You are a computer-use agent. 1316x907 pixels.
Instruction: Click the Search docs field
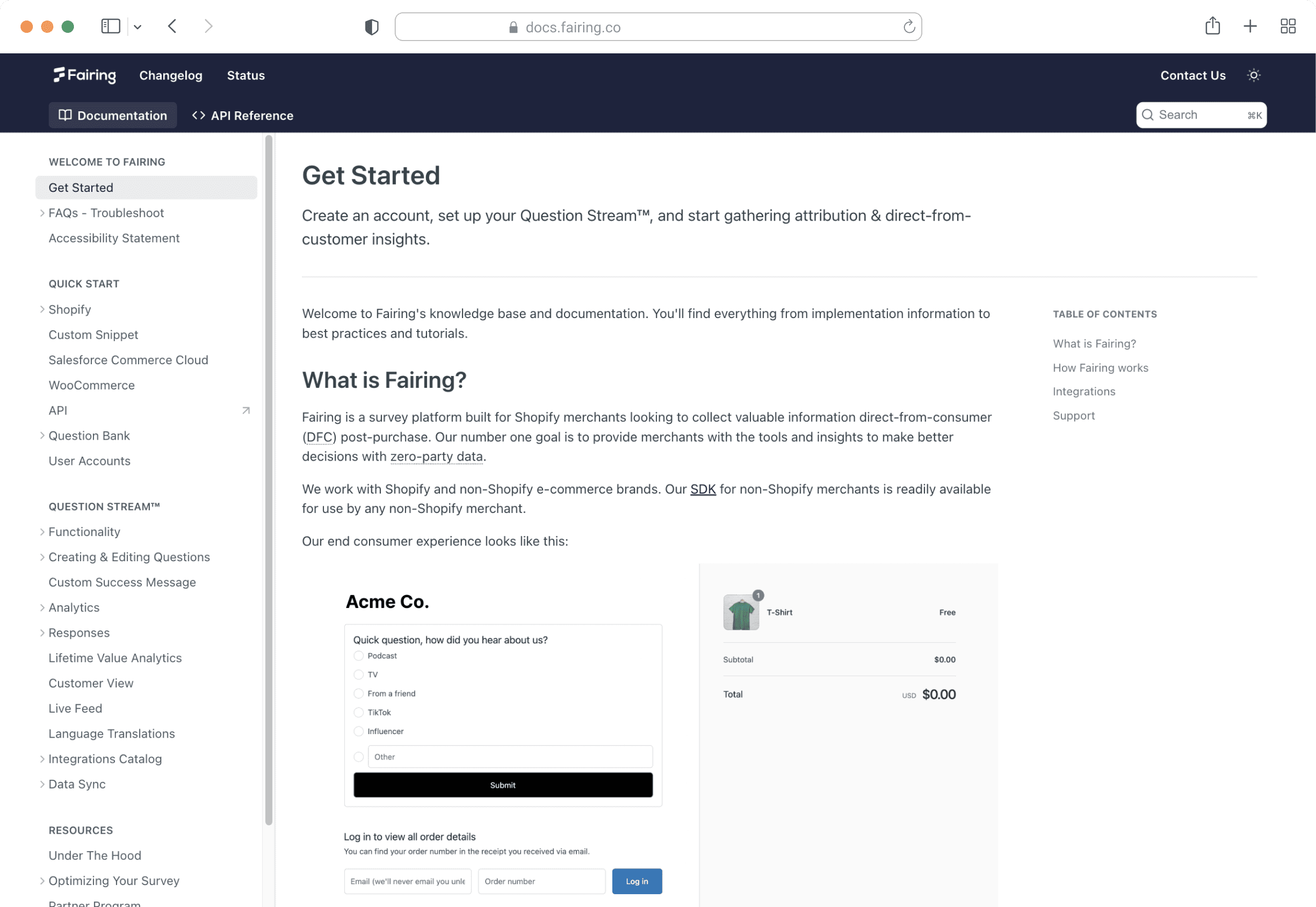click(1201, 115)
